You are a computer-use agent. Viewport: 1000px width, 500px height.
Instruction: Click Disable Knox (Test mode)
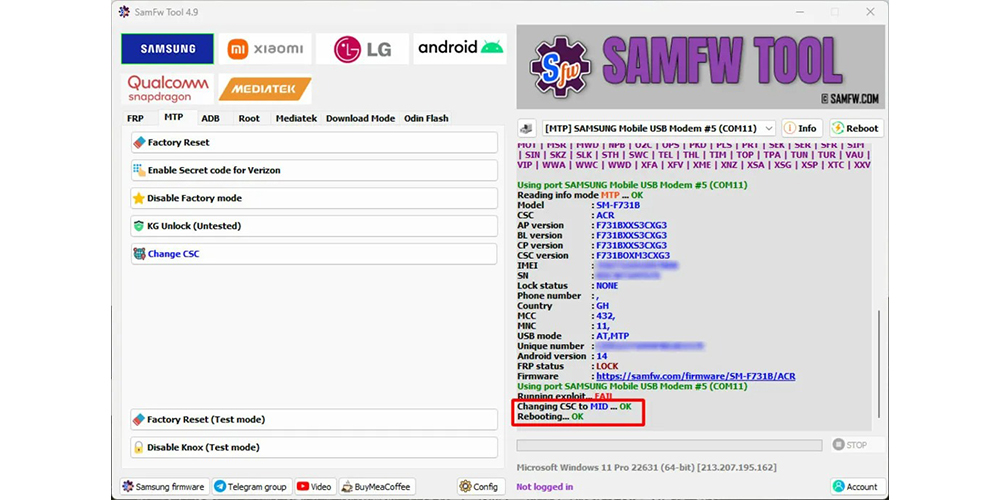pyautogui.click(x=314, y=448)
